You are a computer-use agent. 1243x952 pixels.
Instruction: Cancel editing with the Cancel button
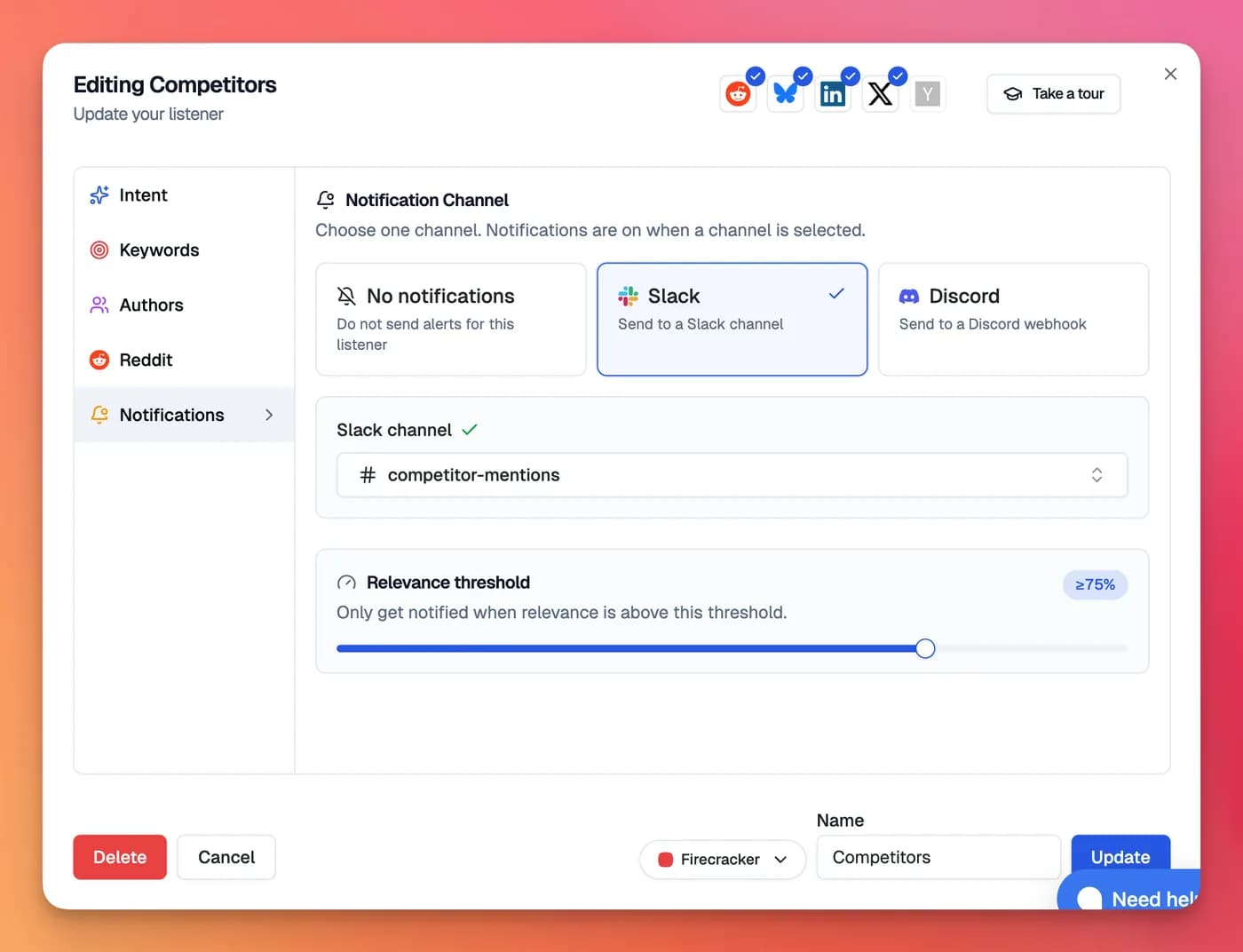click(x=226, y=857)
